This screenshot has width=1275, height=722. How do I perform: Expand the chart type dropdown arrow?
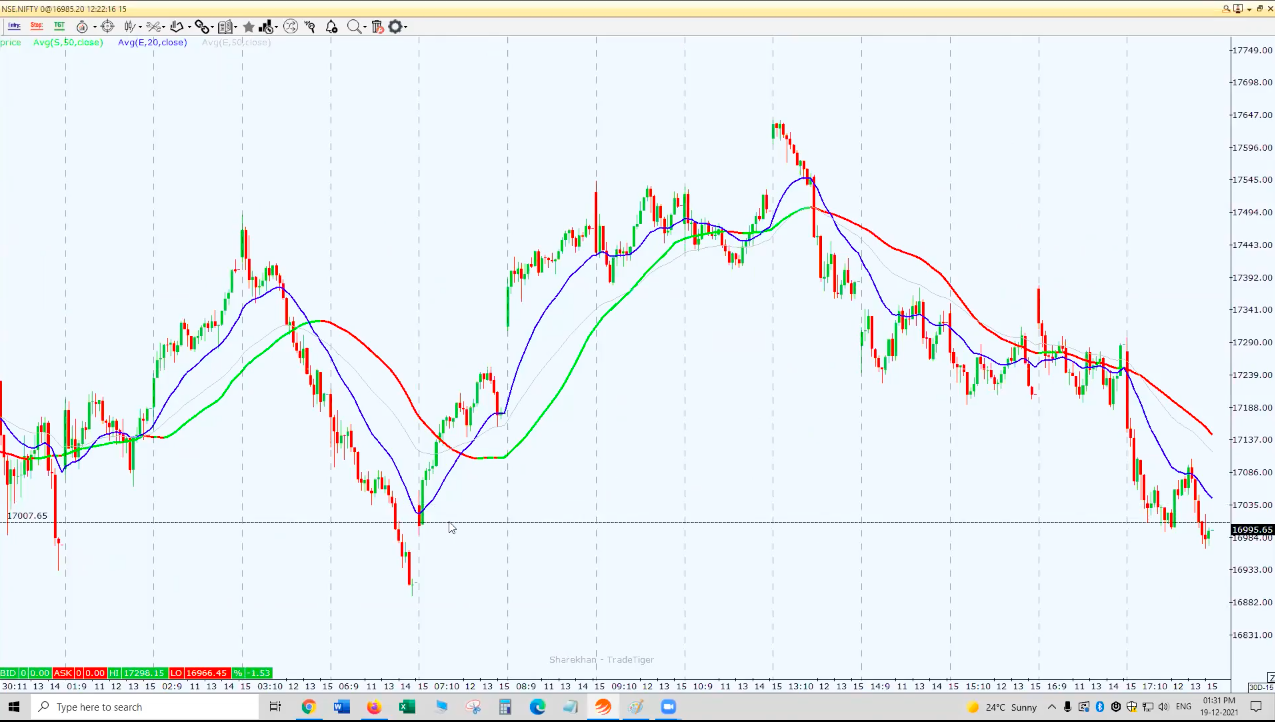point(141,27)
